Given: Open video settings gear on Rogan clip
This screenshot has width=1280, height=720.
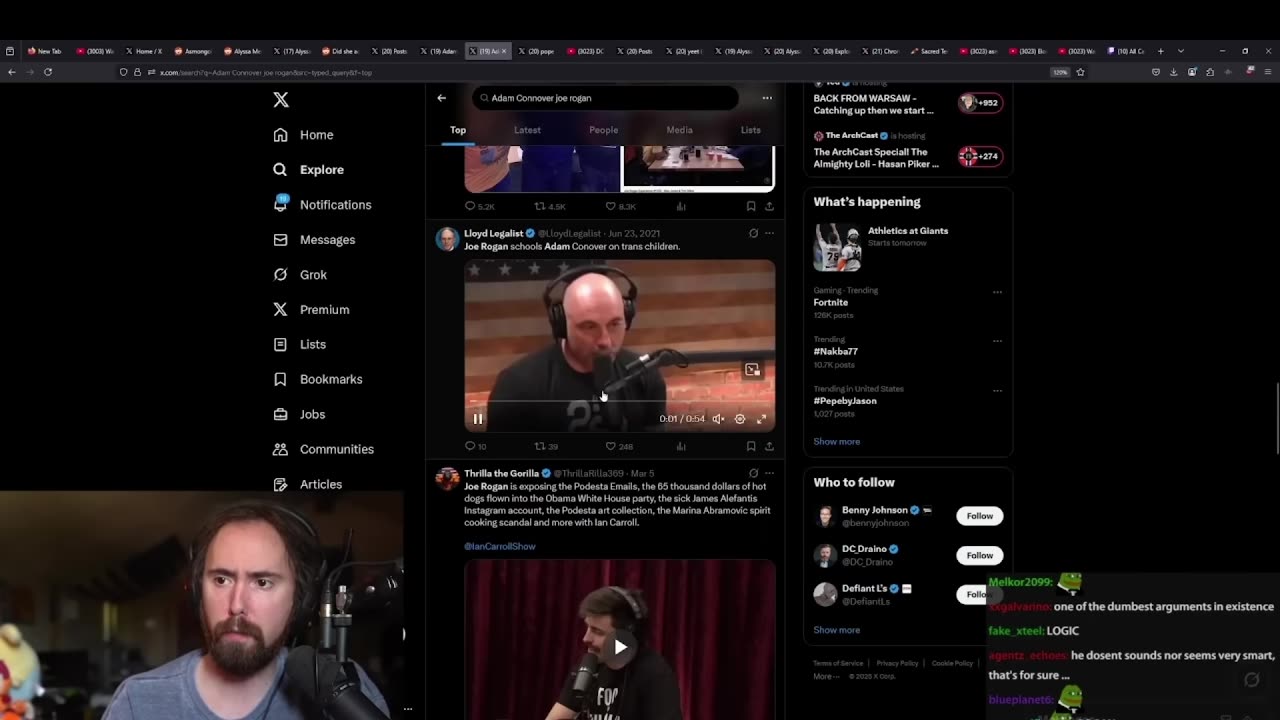Looking at the screenshot, I should click(740, 419).
